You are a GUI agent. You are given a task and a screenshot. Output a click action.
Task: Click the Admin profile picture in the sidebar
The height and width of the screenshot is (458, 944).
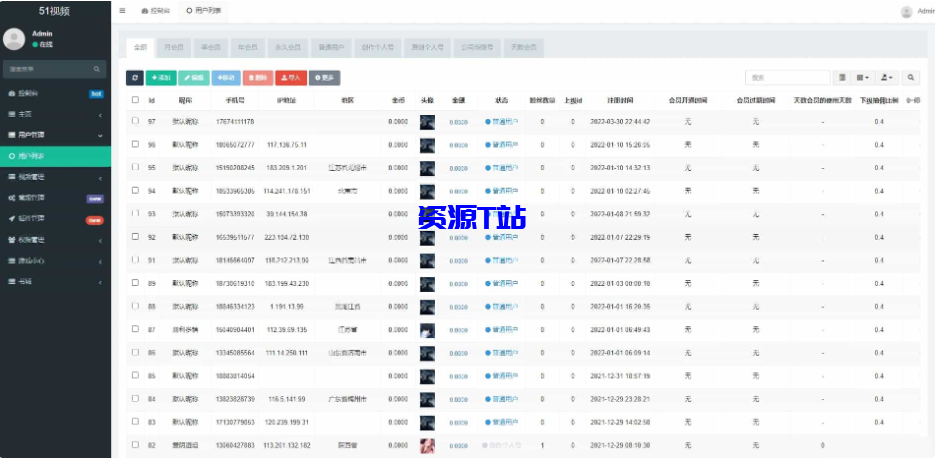14,39
